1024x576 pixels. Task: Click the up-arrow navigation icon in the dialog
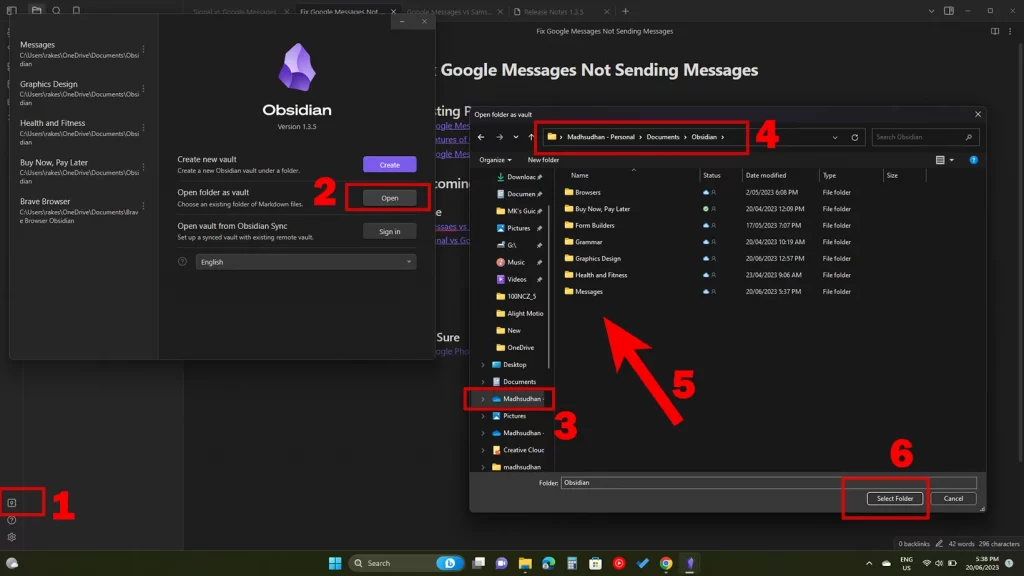click(x=529, y=137)
